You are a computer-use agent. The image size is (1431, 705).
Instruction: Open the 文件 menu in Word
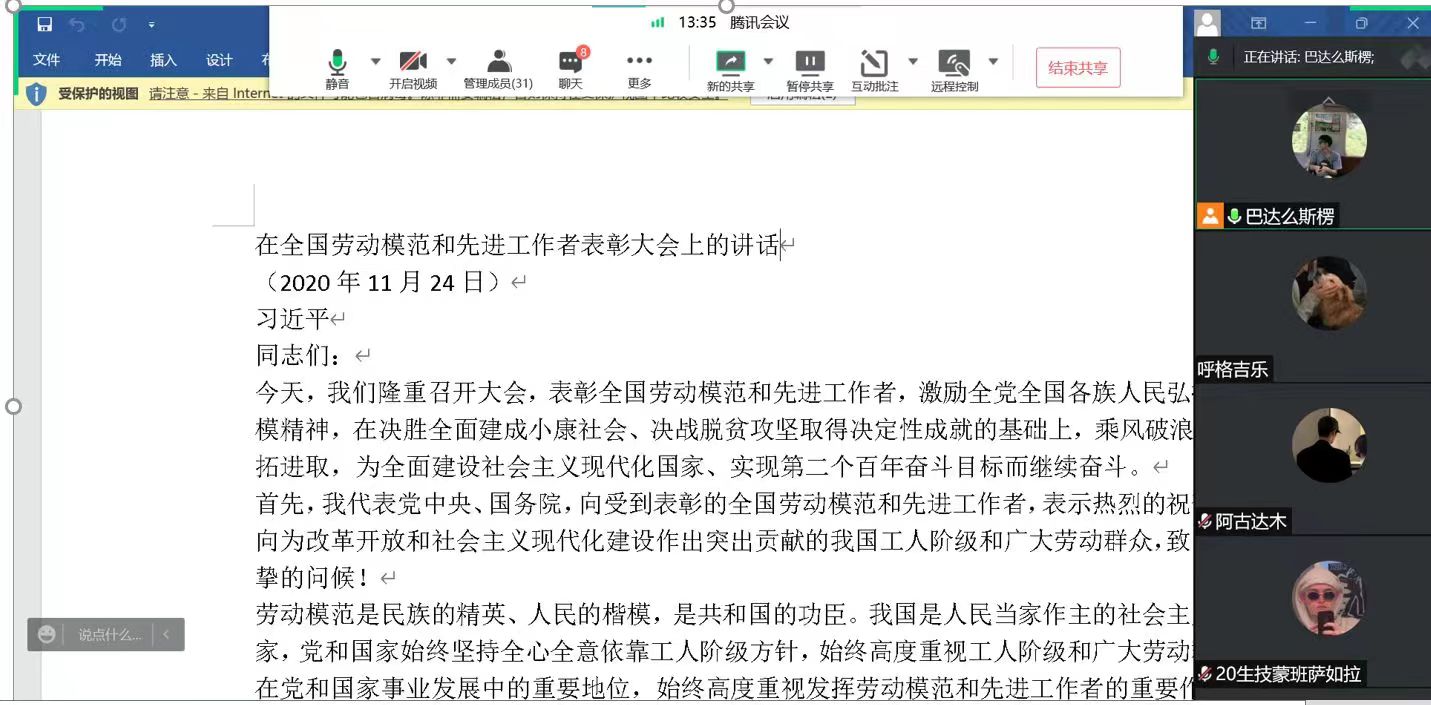tap(46, 60)
